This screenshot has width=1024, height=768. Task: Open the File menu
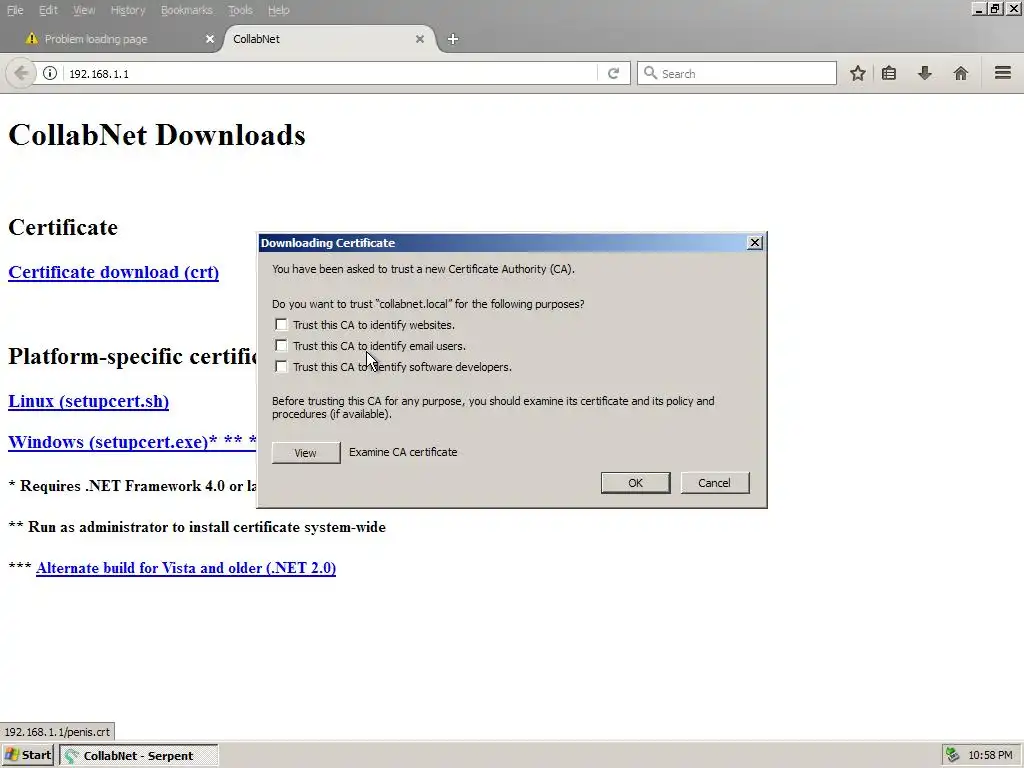tap(15, 10)
